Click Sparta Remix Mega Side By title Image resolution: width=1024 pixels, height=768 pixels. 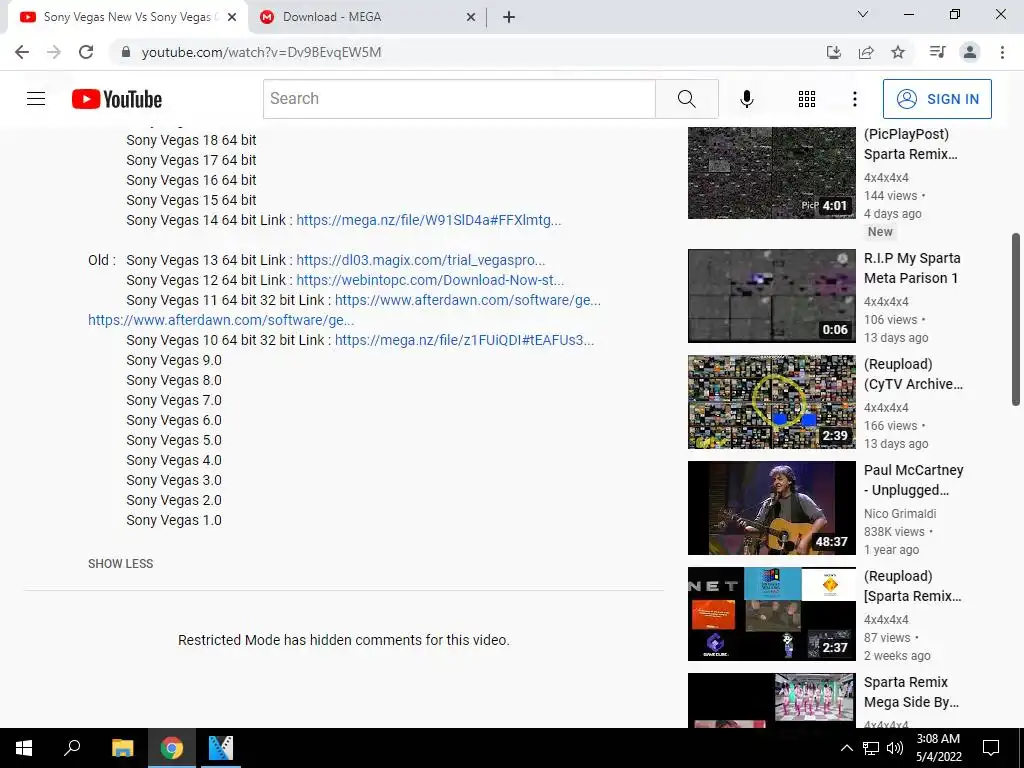(x=911, y=692)
